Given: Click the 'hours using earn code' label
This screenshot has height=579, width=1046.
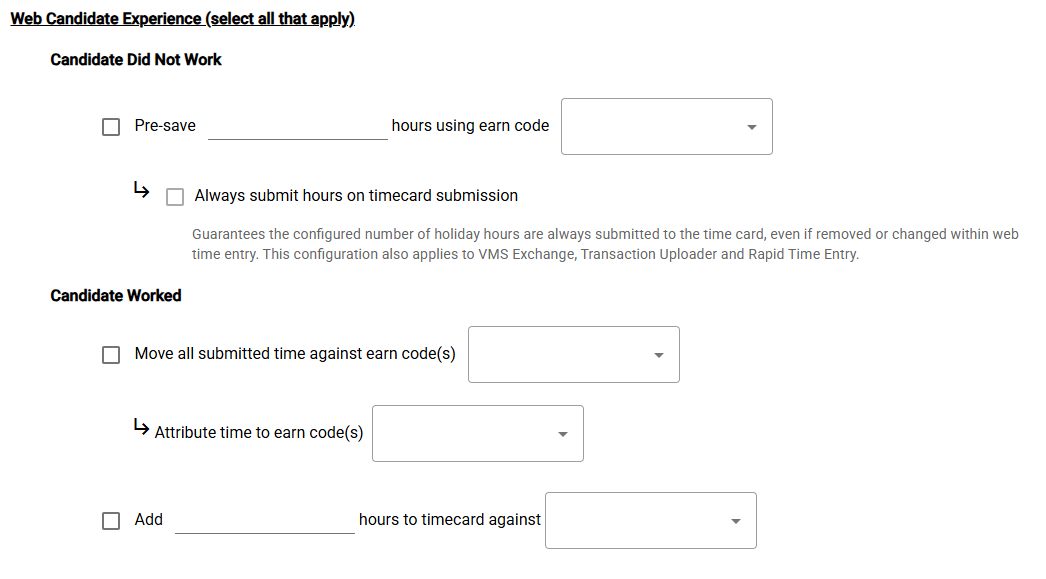Looking at the screenshot, I should 470,126.
